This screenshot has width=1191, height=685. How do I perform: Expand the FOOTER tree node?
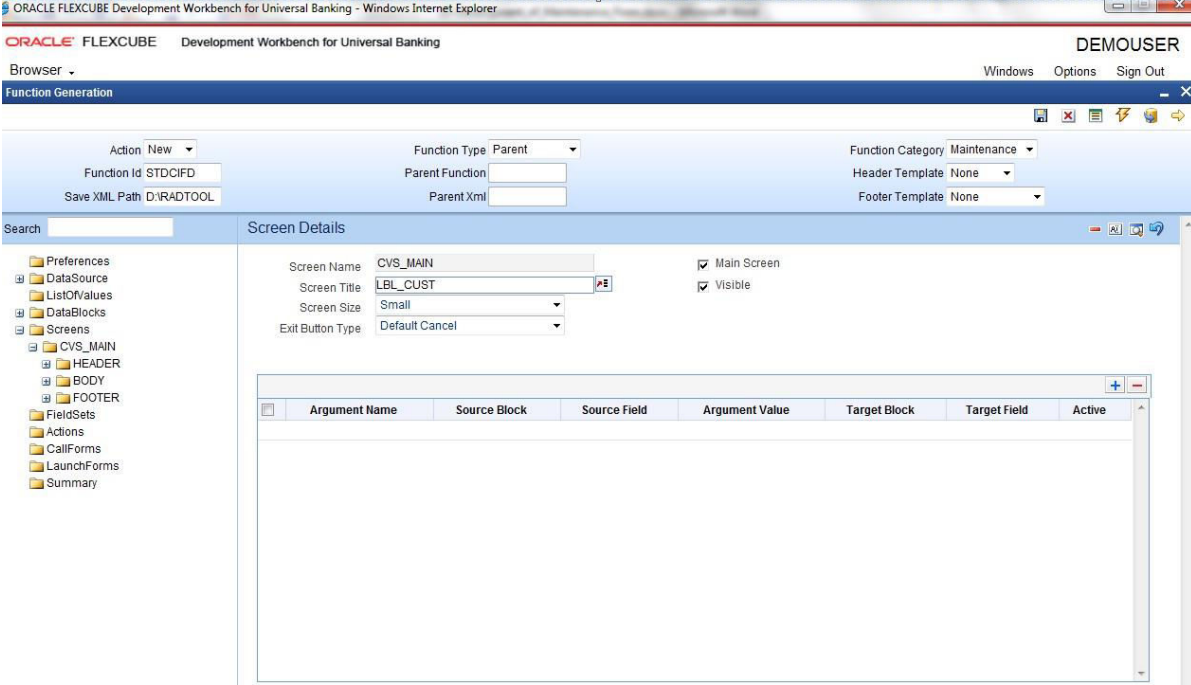point(46,399)
